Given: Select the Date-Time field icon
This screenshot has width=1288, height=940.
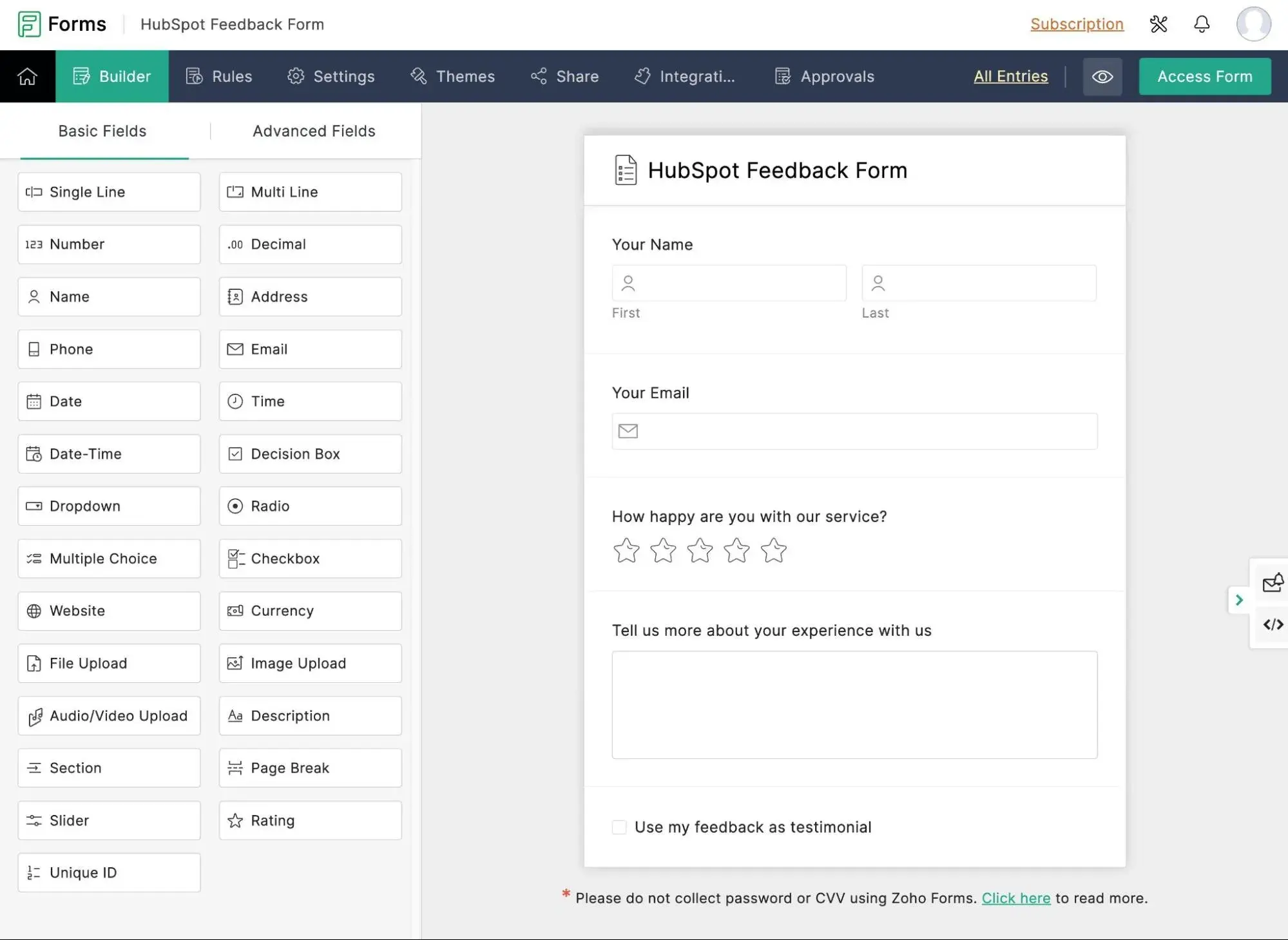Looking at the screenshot, I should (34, 454).
